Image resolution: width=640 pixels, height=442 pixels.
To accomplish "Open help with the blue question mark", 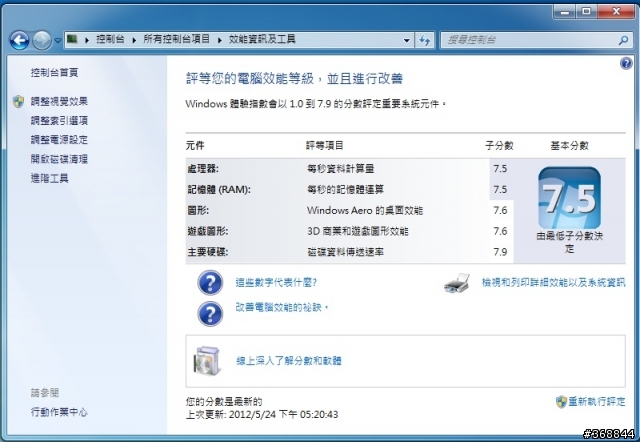I will click(626, 63).
